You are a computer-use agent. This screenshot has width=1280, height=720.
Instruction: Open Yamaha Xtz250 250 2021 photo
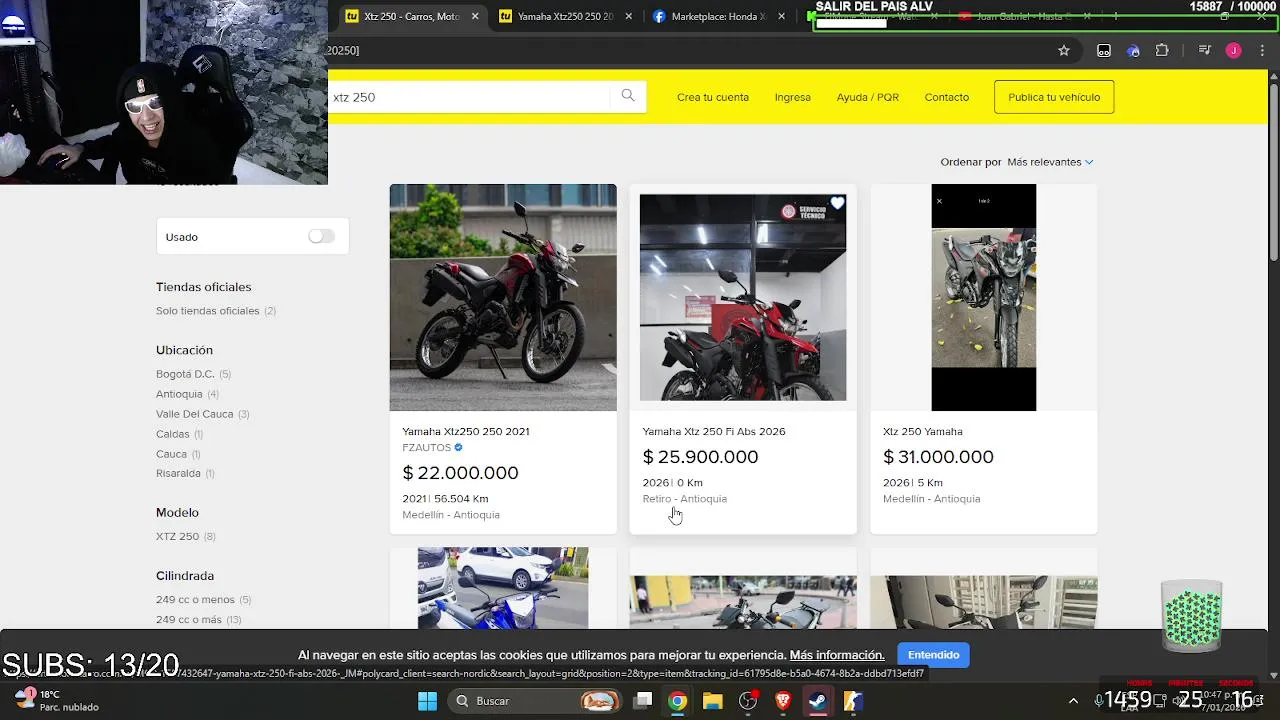[x=503, y=297]
